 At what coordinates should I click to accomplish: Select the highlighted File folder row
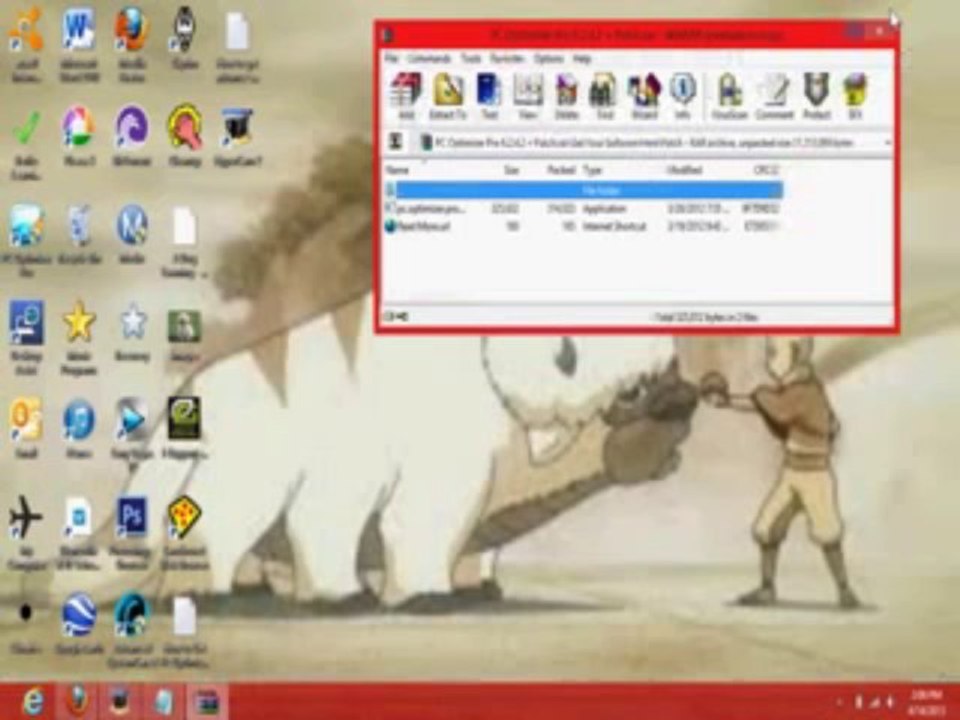[x=583, y=190]
